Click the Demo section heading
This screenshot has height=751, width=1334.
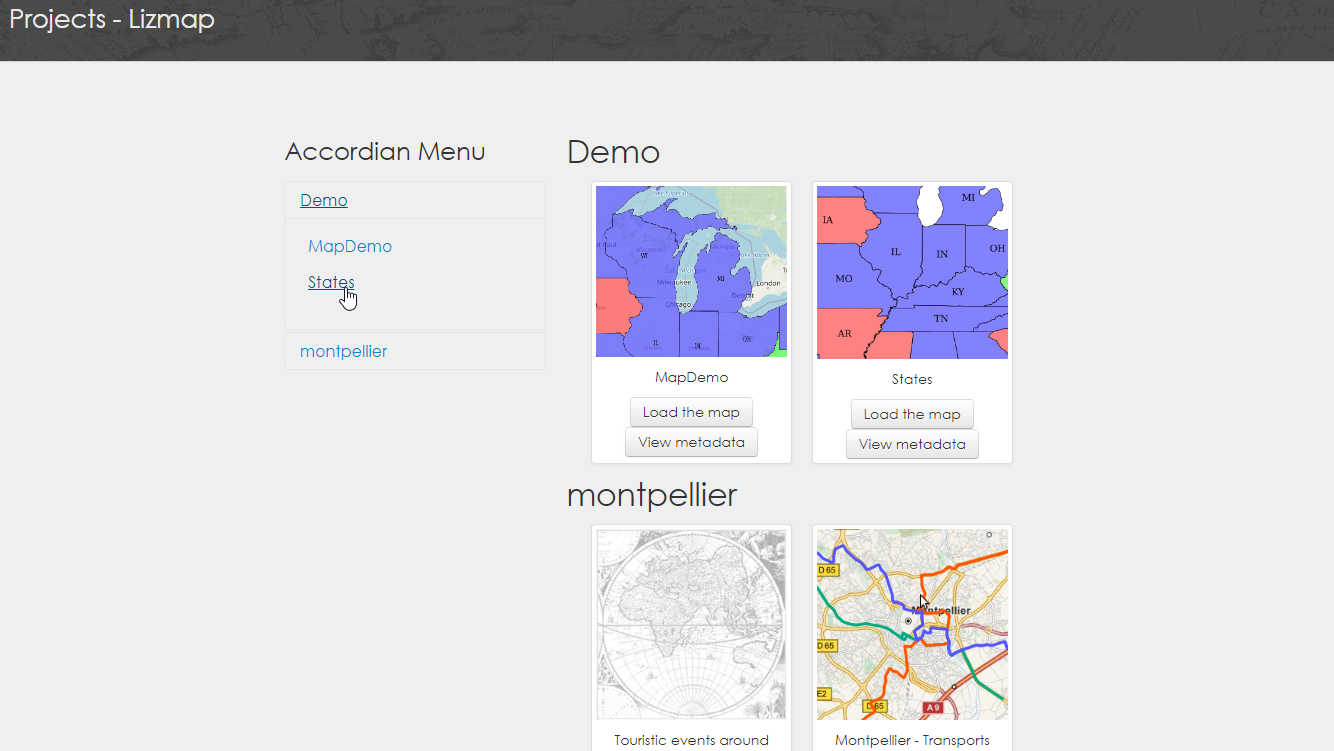613,152
